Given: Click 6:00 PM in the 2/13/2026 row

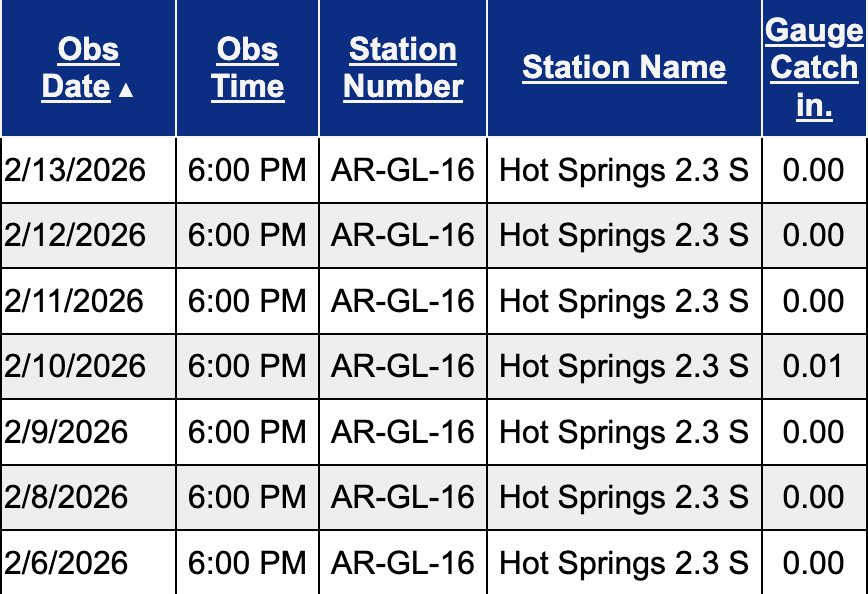Looking at the screenshot, I should point(248,170).
